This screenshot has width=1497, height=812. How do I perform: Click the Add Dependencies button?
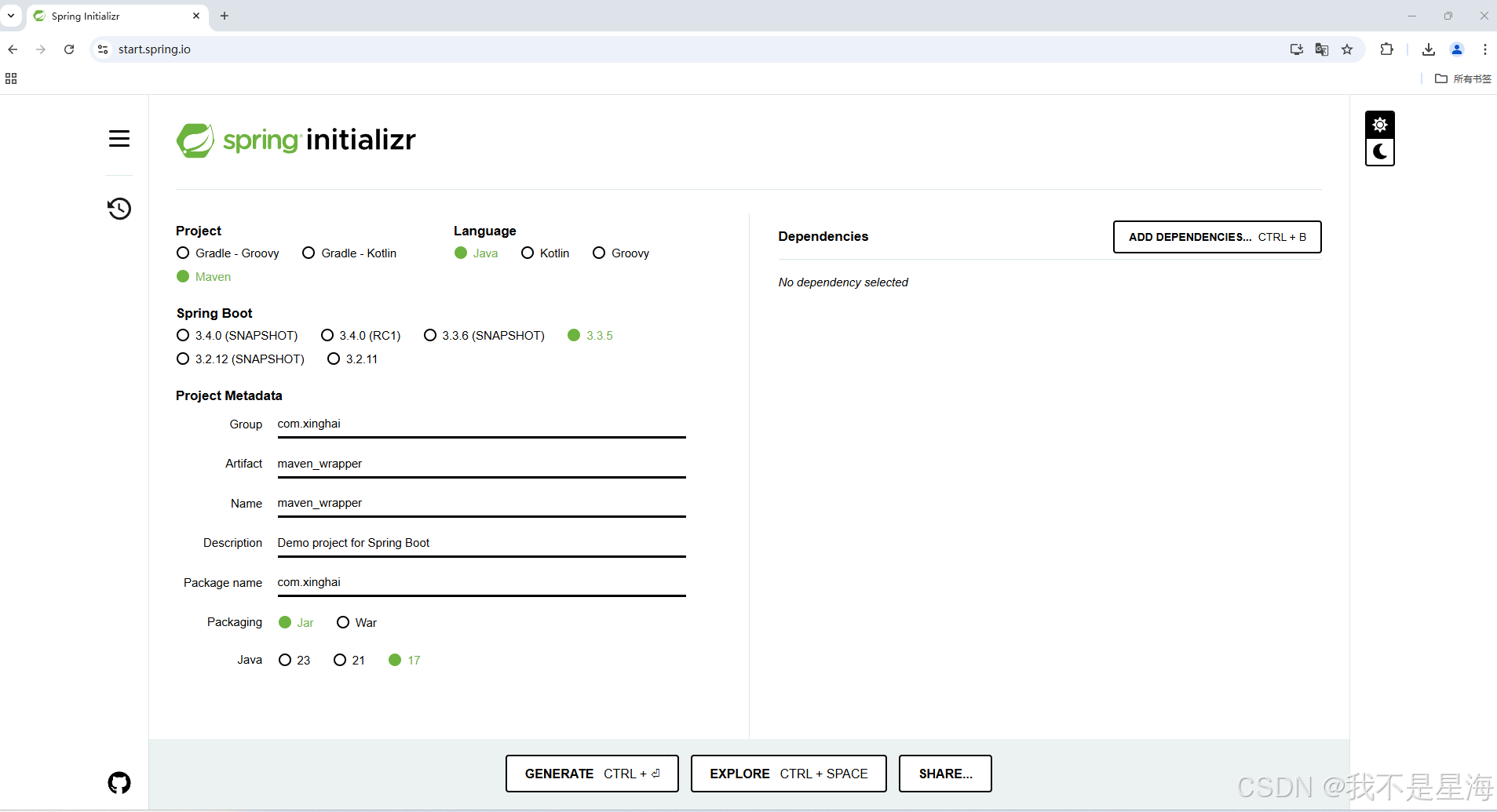tap(1217, 237)
